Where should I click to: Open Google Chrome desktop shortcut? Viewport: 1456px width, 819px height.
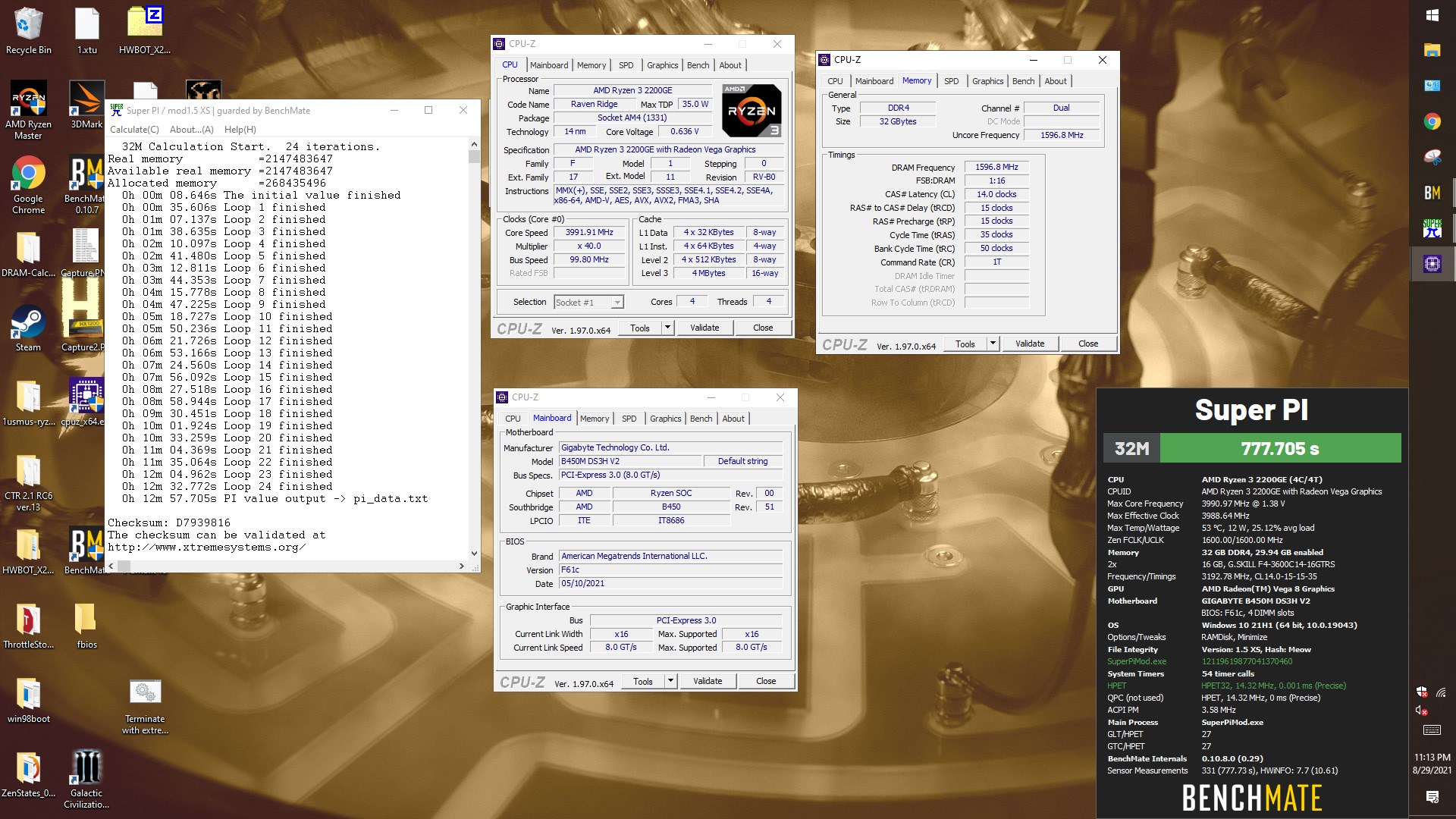28,186
